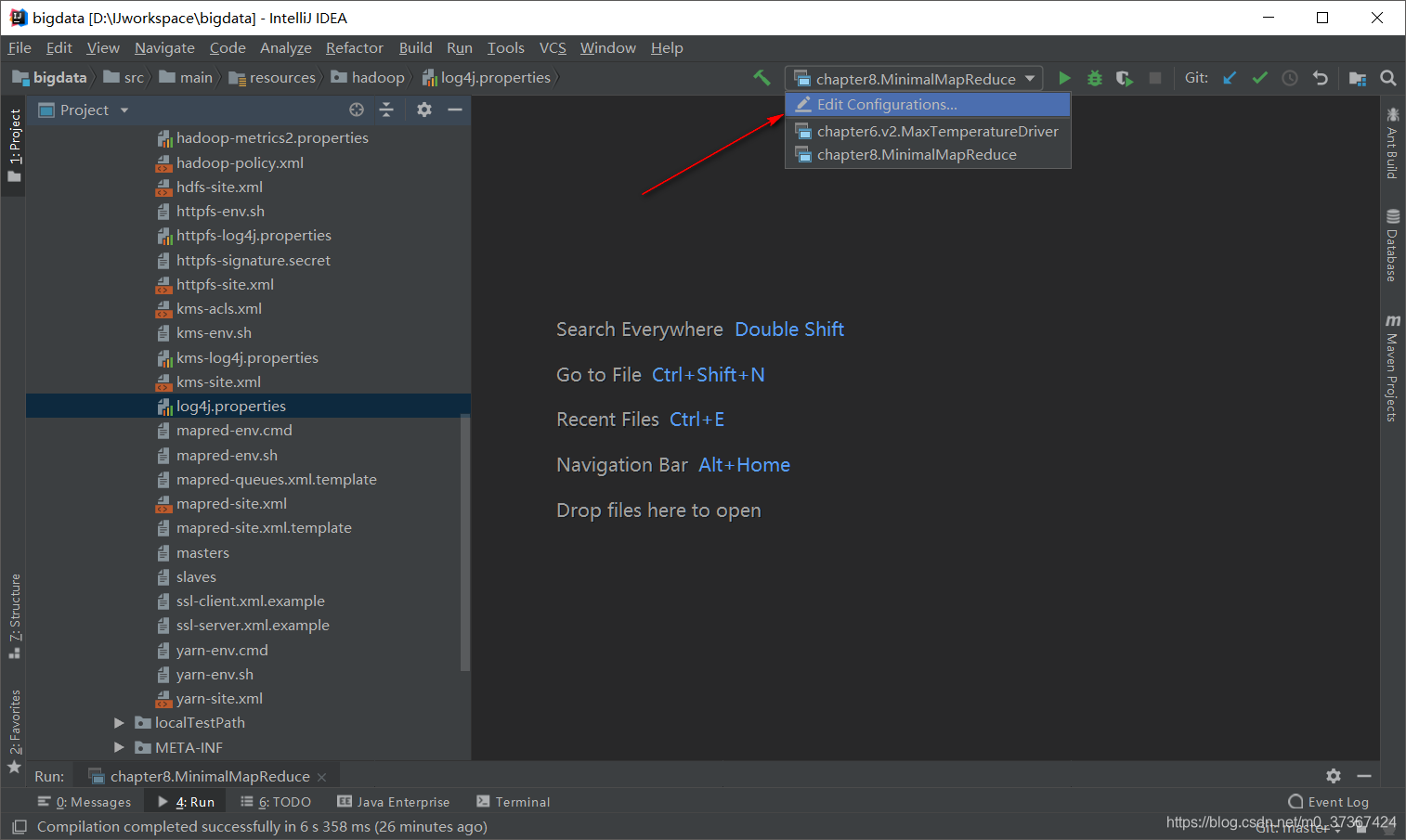Select mapred-site.xml in project tree
This screenshot has width=1406, height=840.
[x=221, y=504]
